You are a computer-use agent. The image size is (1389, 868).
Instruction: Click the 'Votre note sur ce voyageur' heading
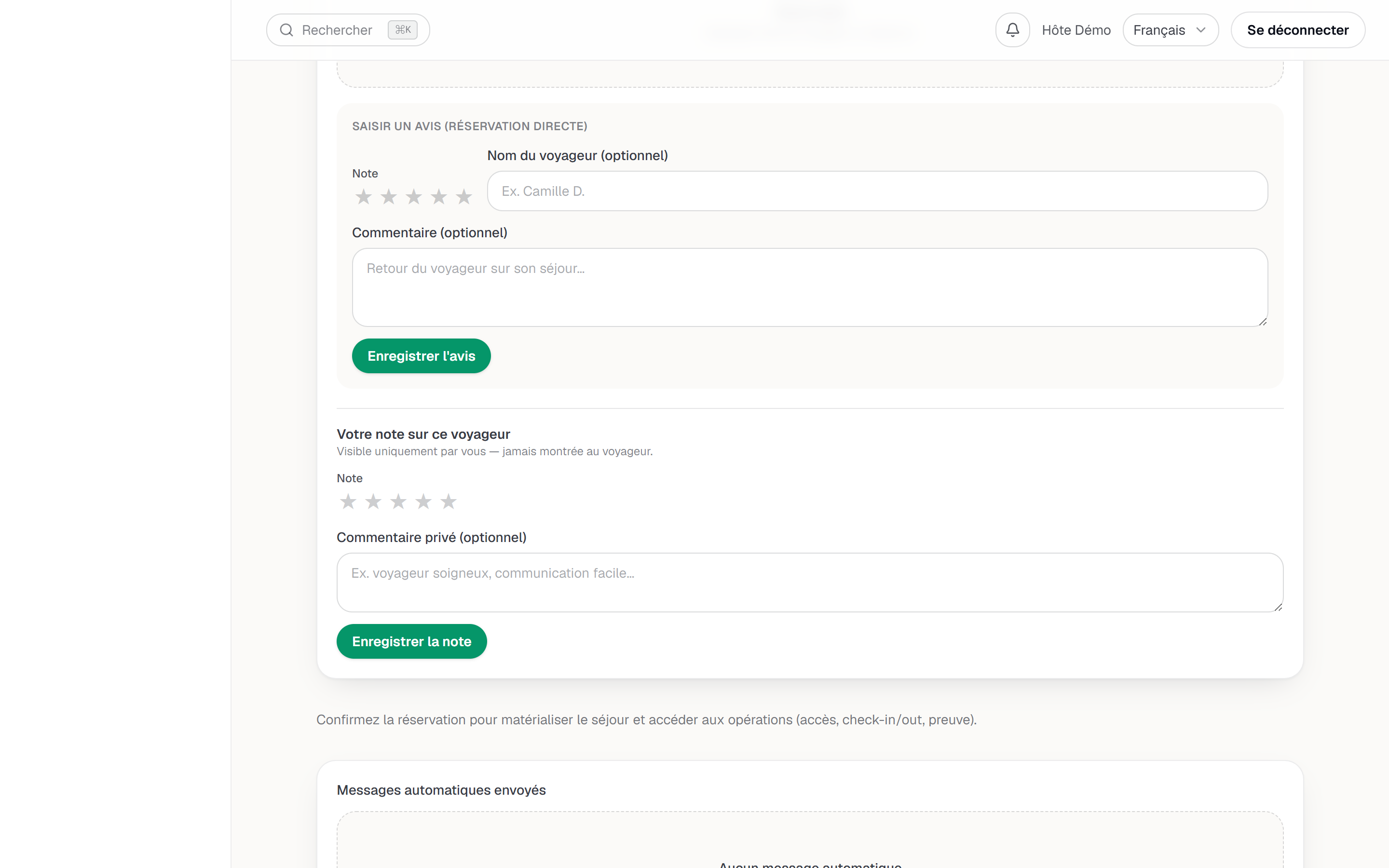tap(423, 434)
